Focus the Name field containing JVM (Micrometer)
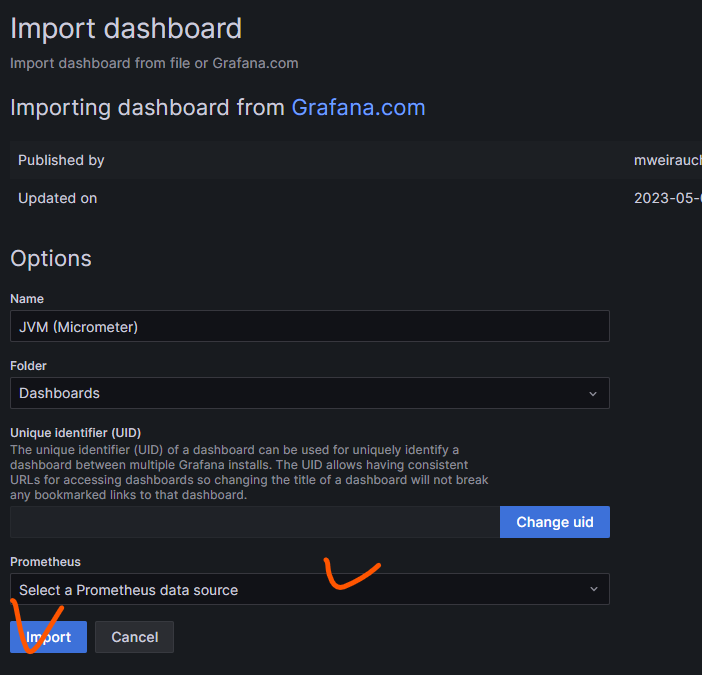Viewport: 702px width, 675px height. [x=310, y=326]
